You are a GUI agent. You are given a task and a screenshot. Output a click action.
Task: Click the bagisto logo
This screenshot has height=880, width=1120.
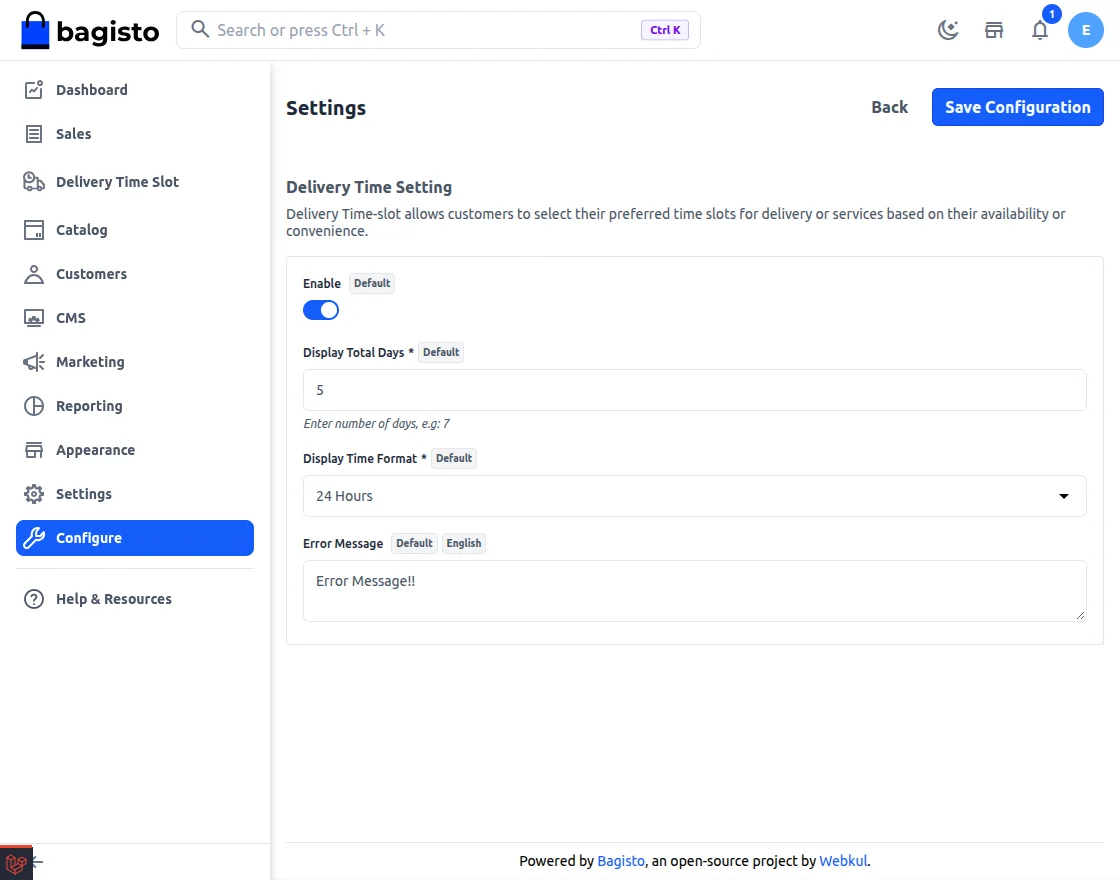tap(90, 31)
